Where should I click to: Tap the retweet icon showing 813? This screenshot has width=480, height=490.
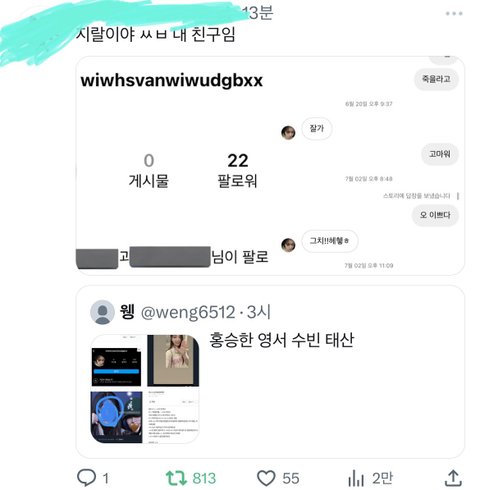(175, 478)
